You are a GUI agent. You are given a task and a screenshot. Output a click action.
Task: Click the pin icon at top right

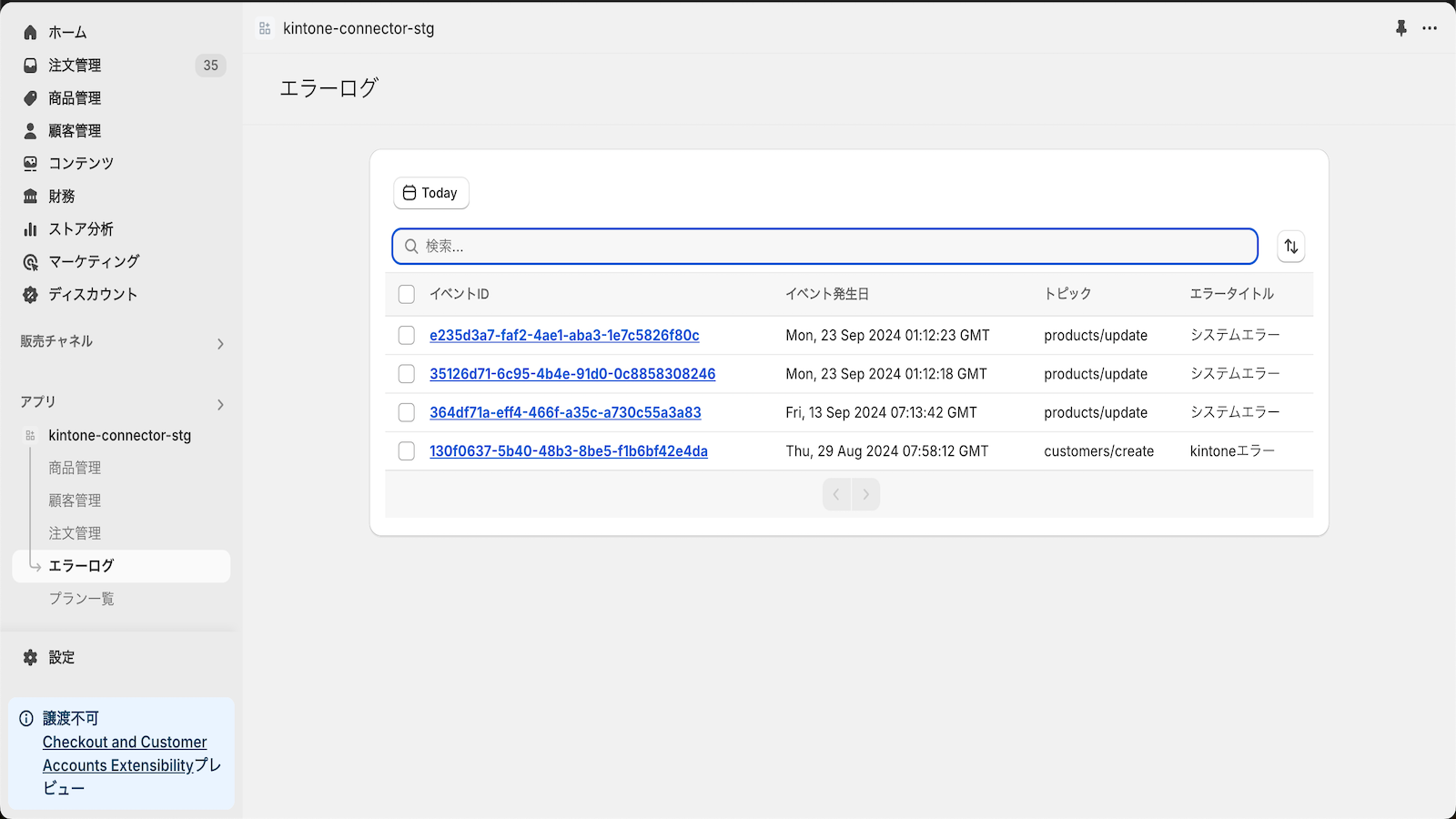1401,28
